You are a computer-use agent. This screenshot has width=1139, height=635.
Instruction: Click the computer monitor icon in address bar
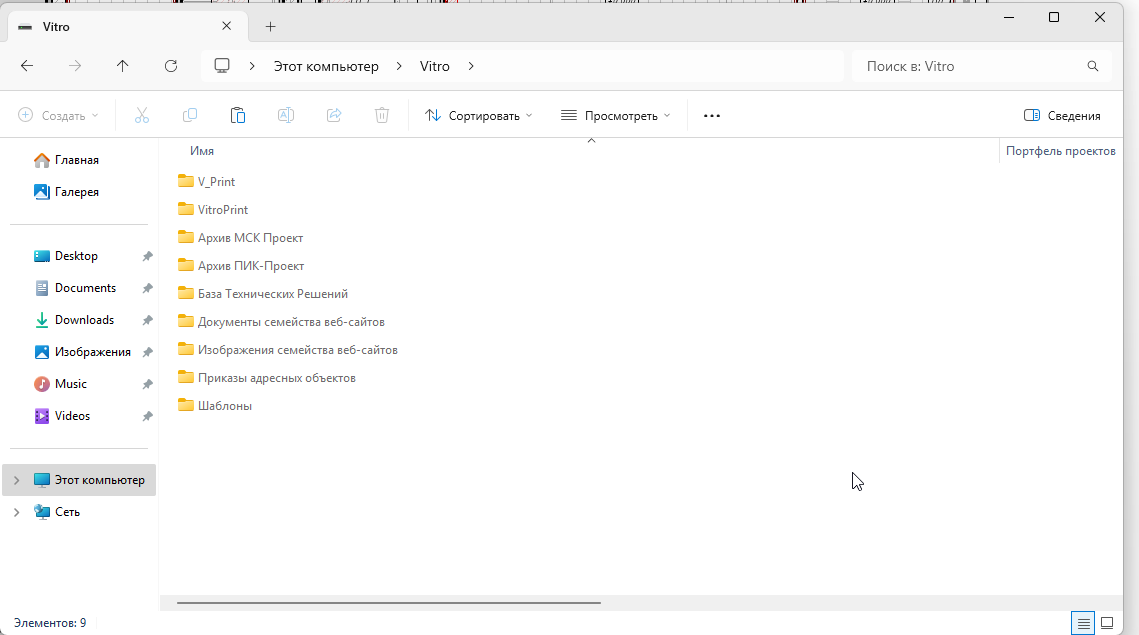pyautogui.click(x=222, y=66)
